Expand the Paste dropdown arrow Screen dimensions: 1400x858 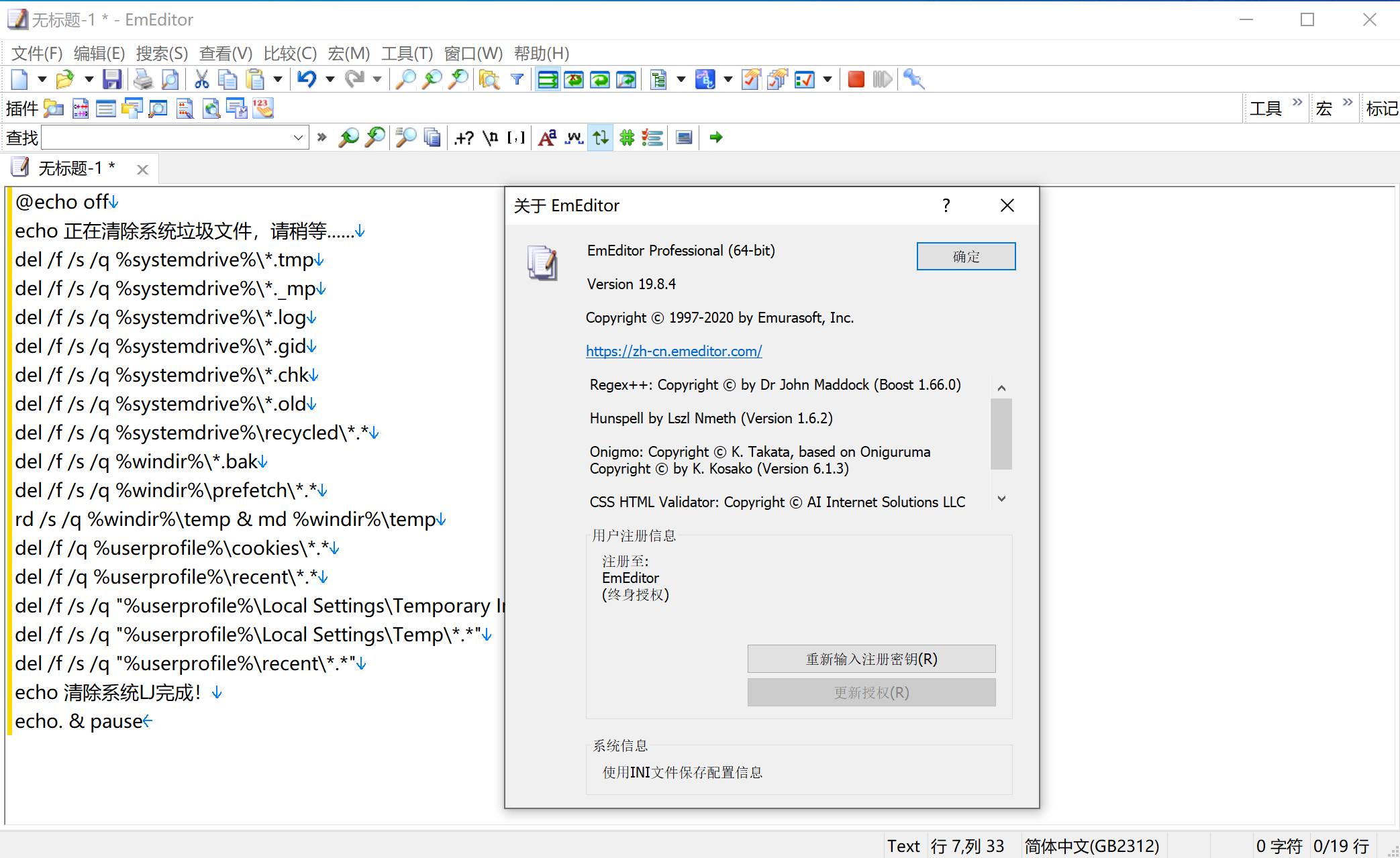coord(278,80)
